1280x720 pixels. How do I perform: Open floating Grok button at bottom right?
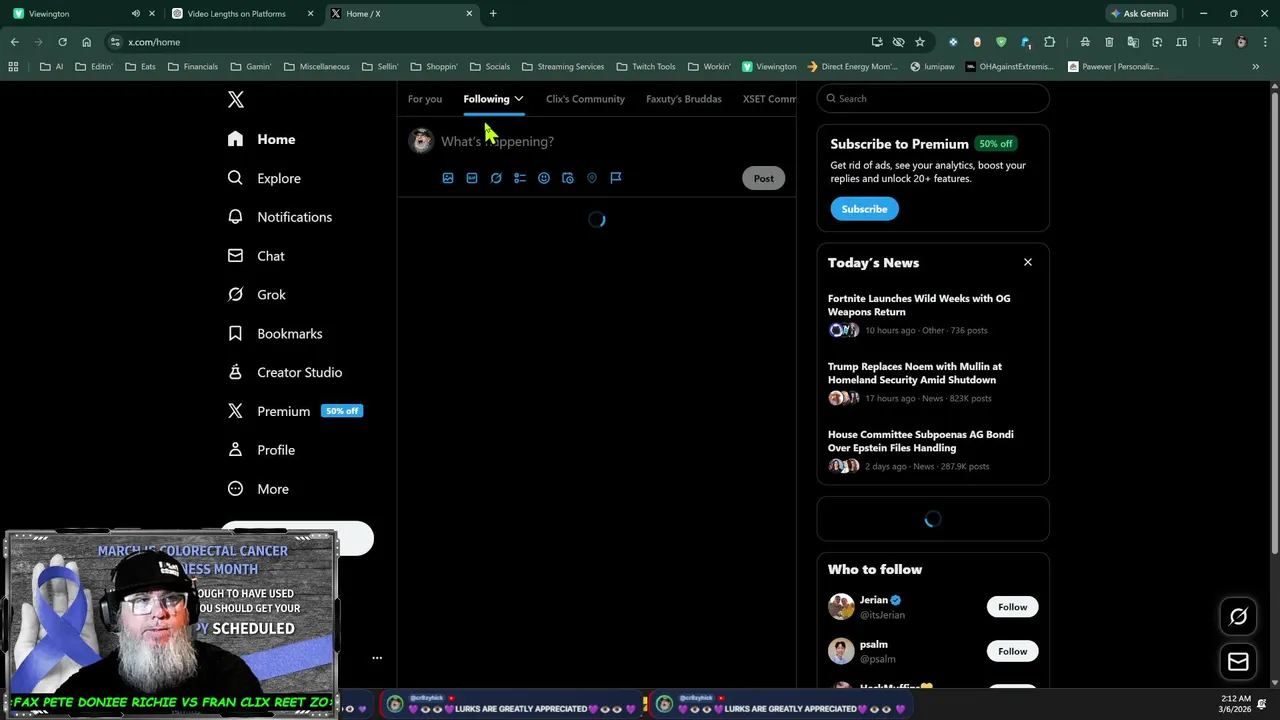tap(1238, 617)
